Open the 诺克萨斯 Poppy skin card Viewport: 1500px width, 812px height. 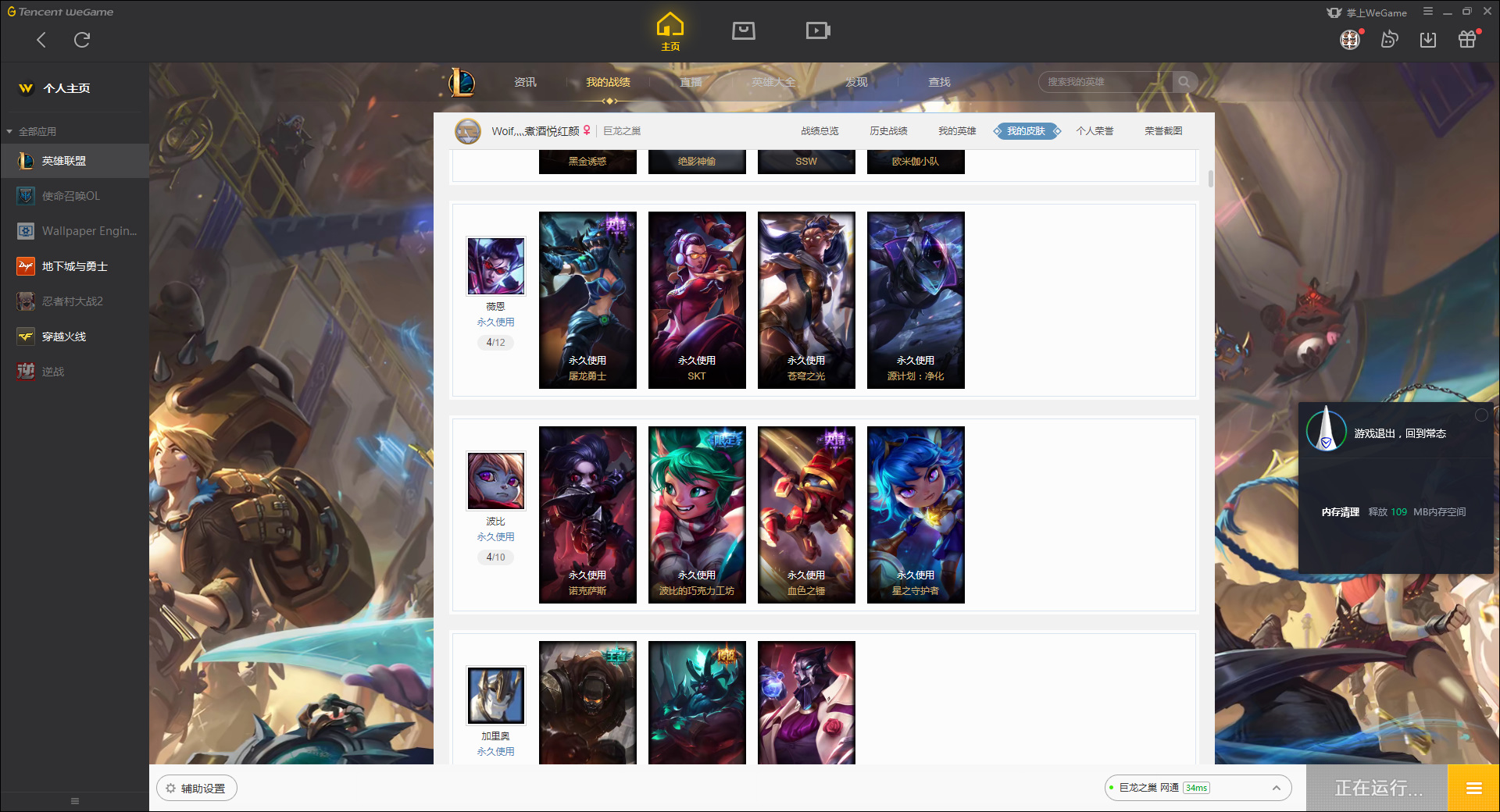pos(587,515)
